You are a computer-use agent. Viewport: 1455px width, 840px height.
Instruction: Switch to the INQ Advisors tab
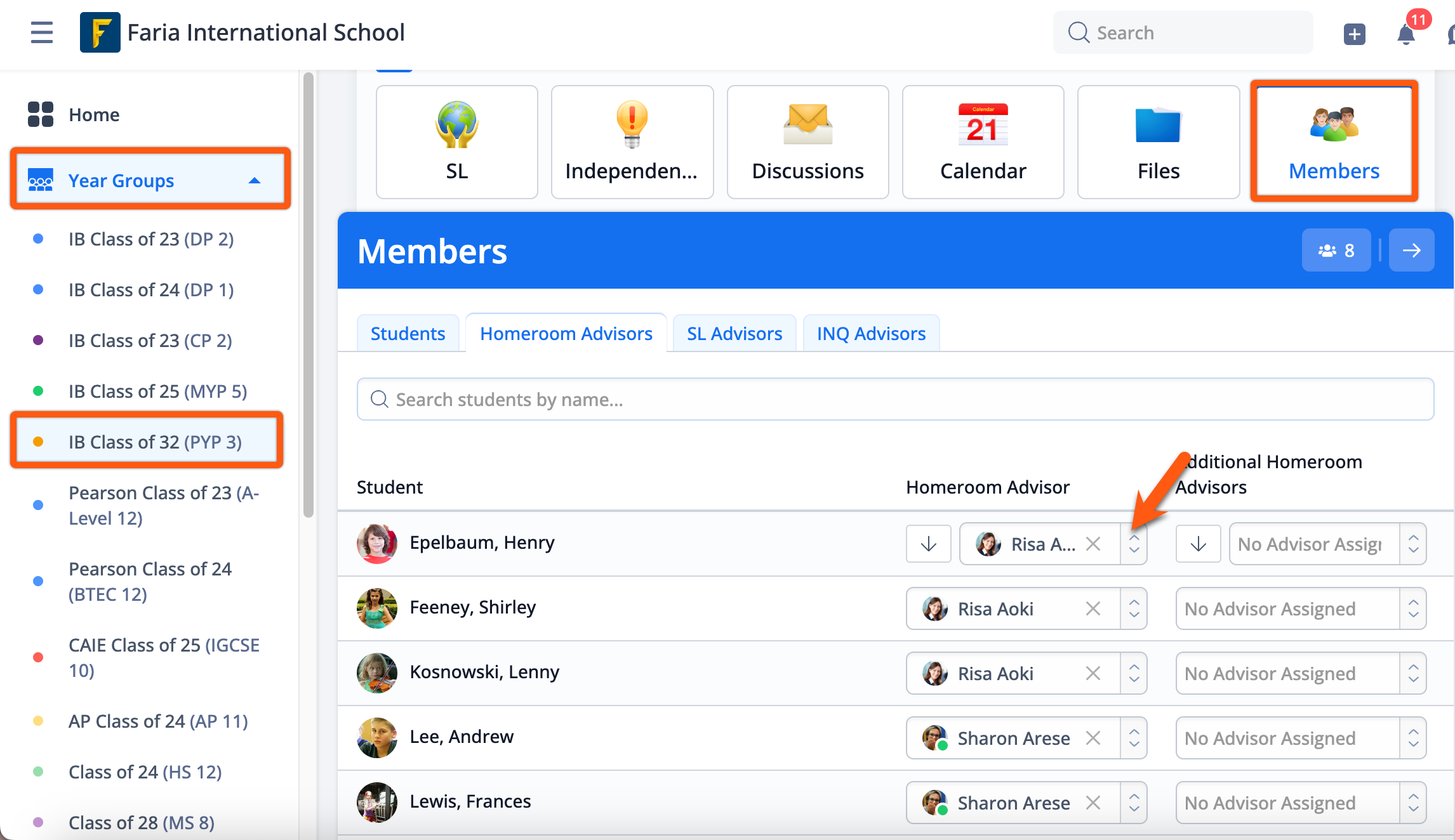[x=871, y=334]
